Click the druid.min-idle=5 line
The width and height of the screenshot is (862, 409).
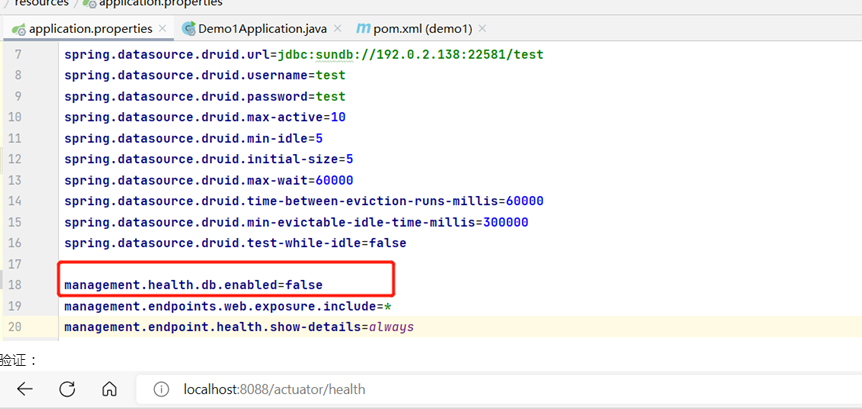click(x=194, y=138)
